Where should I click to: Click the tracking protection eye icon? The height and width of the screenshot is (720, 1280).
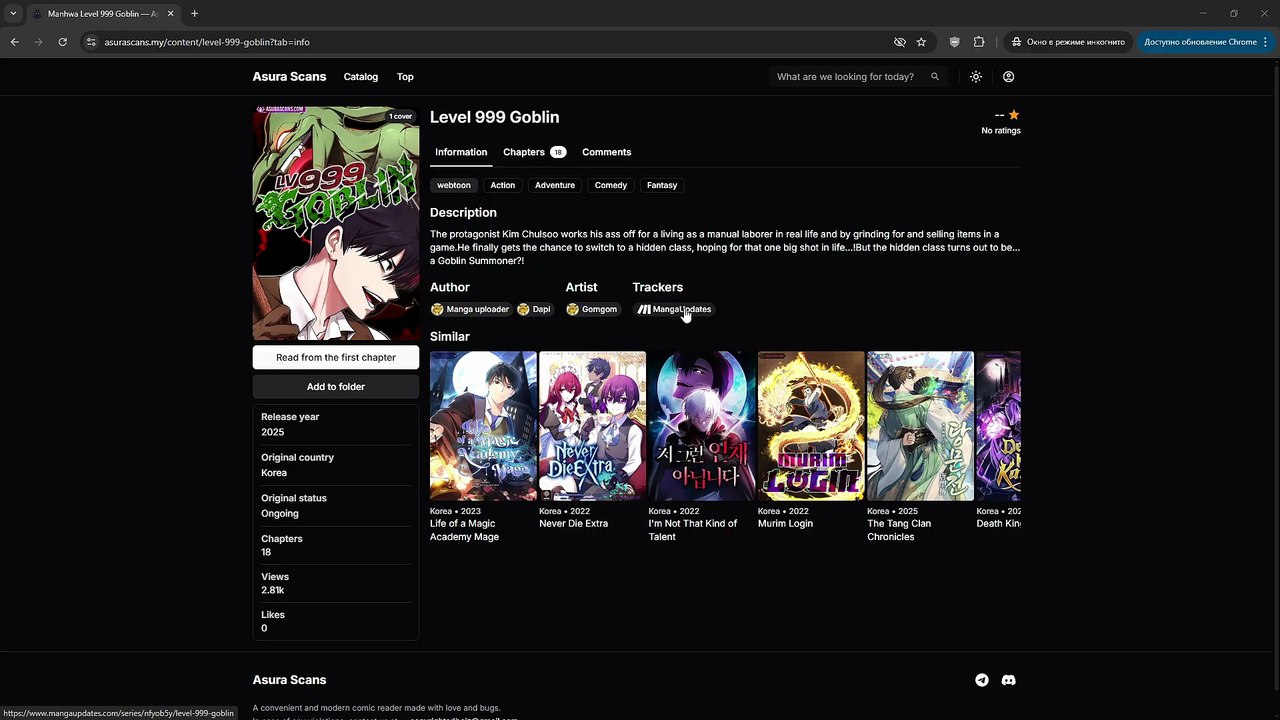click(x=899, y=42)
